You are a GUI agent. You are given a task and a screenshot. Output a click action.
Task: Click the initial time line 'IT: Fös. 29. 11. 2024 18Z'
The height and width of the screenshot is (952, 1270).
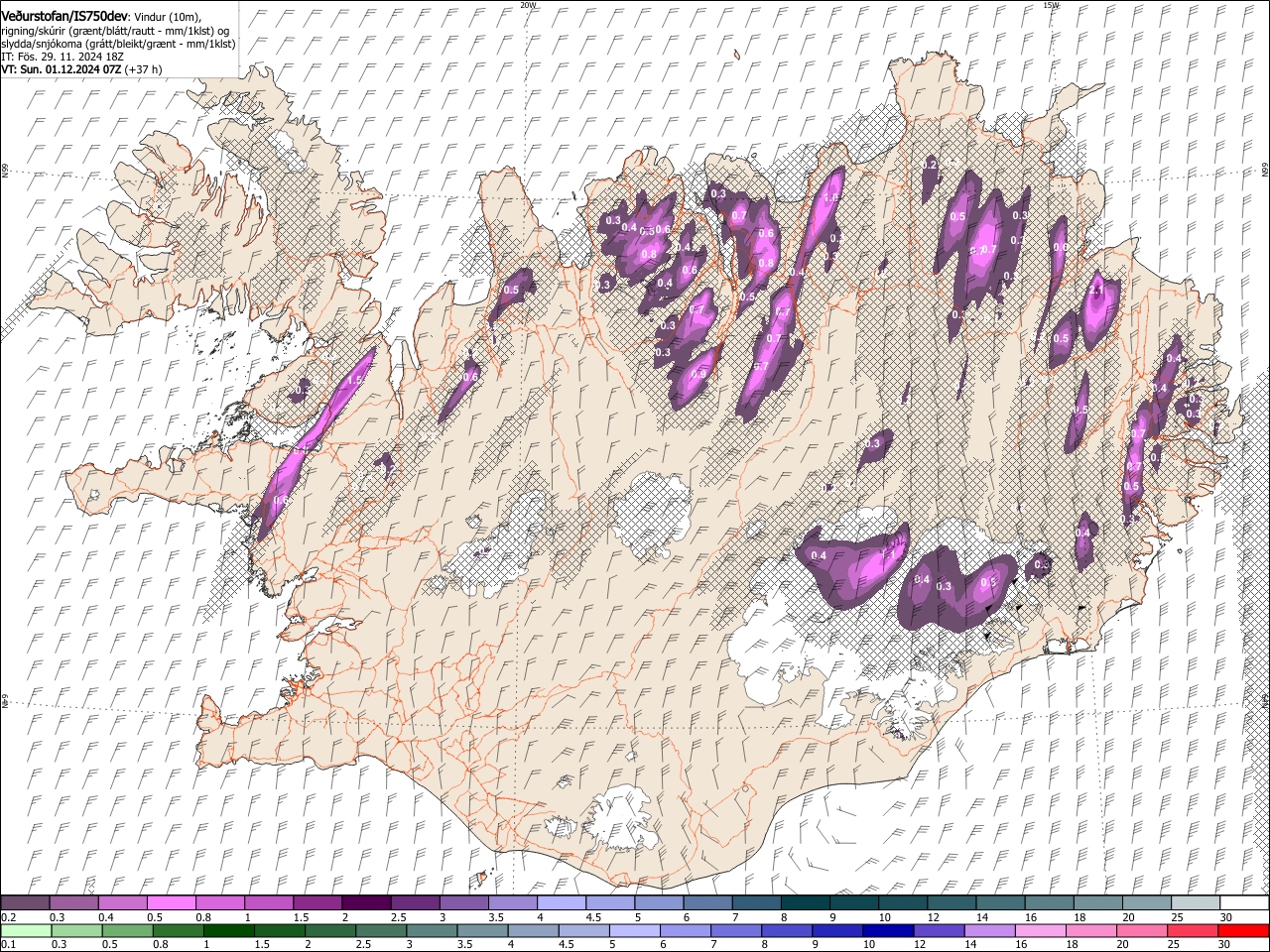(x=63, y=57)
